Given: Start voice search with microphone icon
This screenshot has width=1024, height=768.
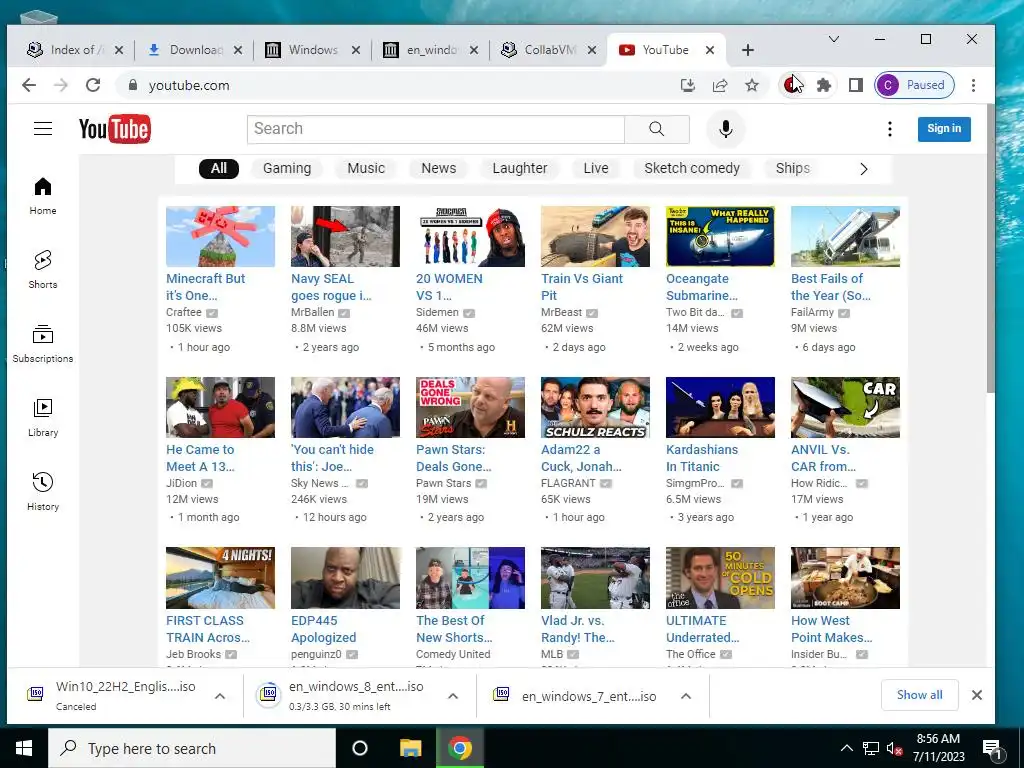Looking at the screenshot, I should click(x=726, y=129).
